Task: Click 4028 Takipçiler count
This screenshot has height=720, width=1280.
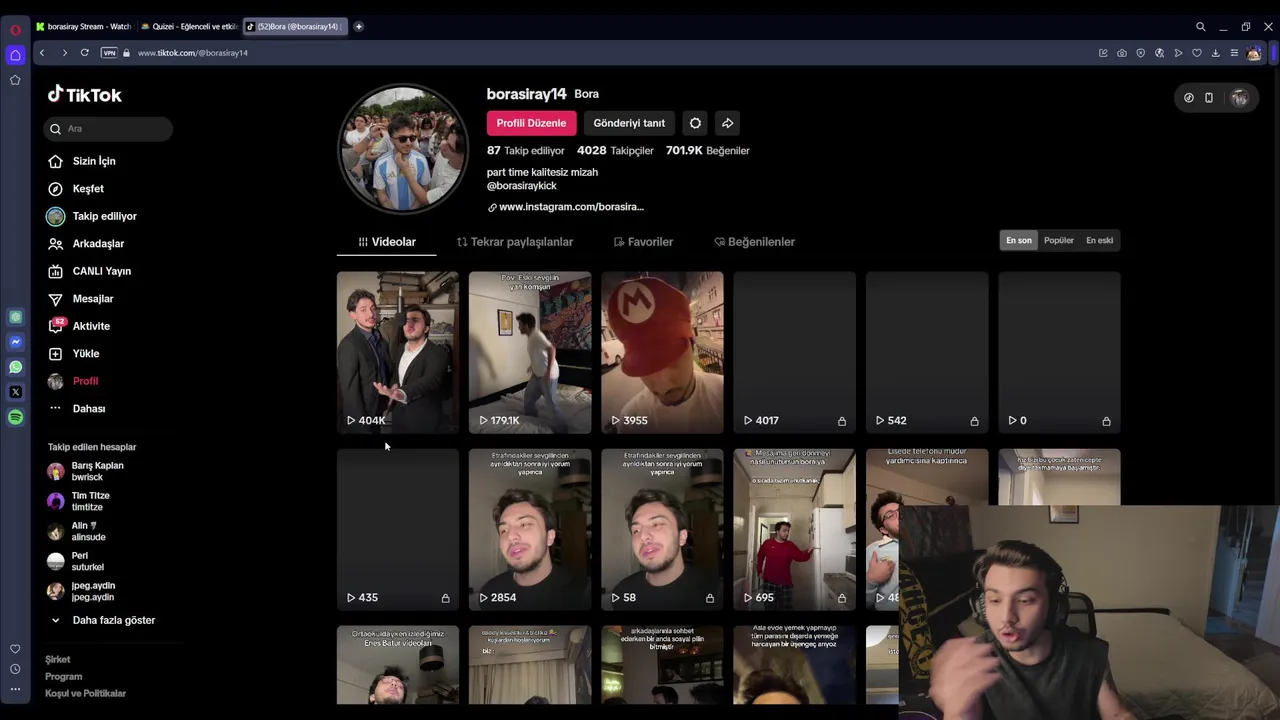Action: point(615,151)
